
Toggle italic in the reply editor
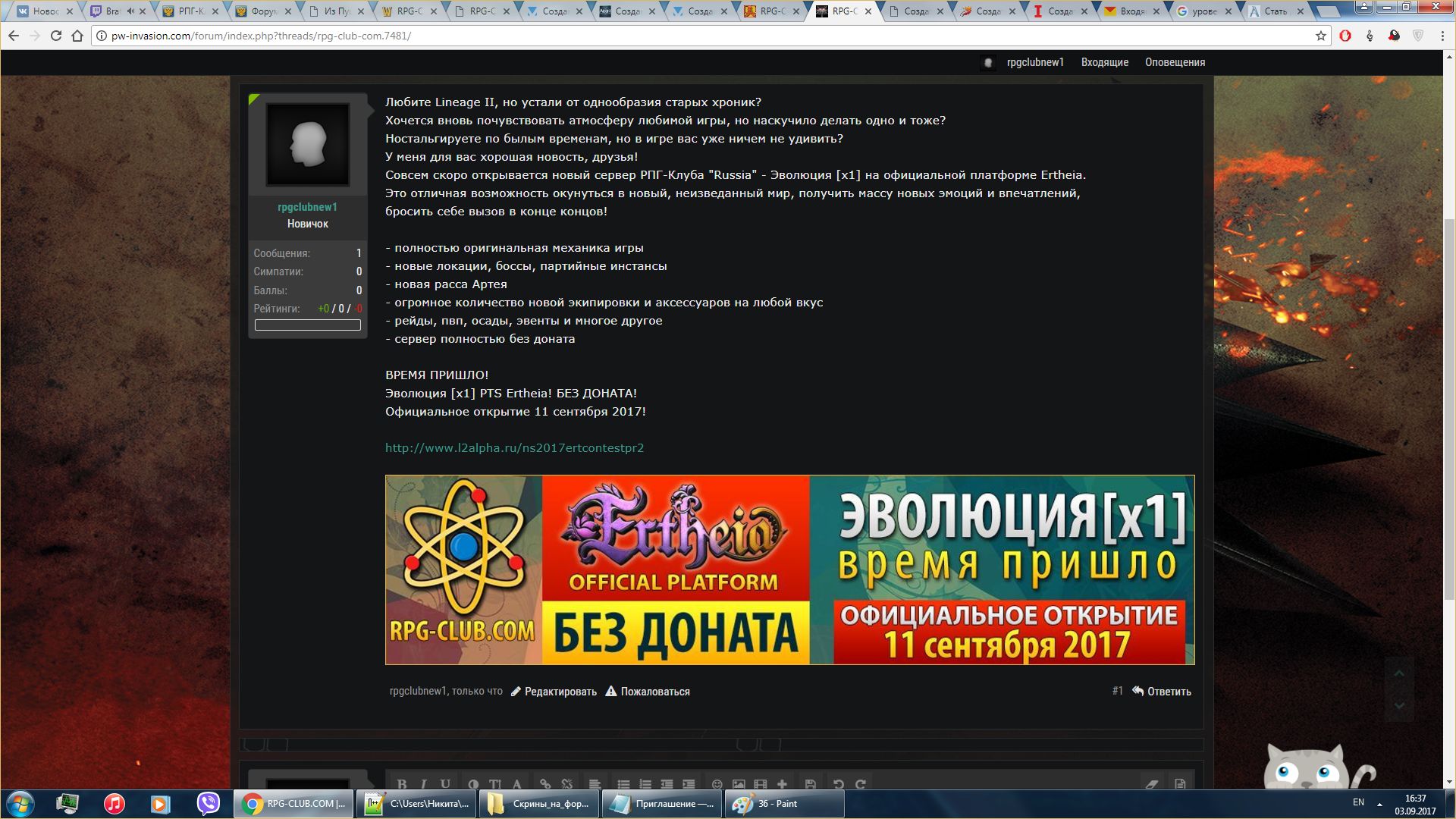click(x=423, y=784)
